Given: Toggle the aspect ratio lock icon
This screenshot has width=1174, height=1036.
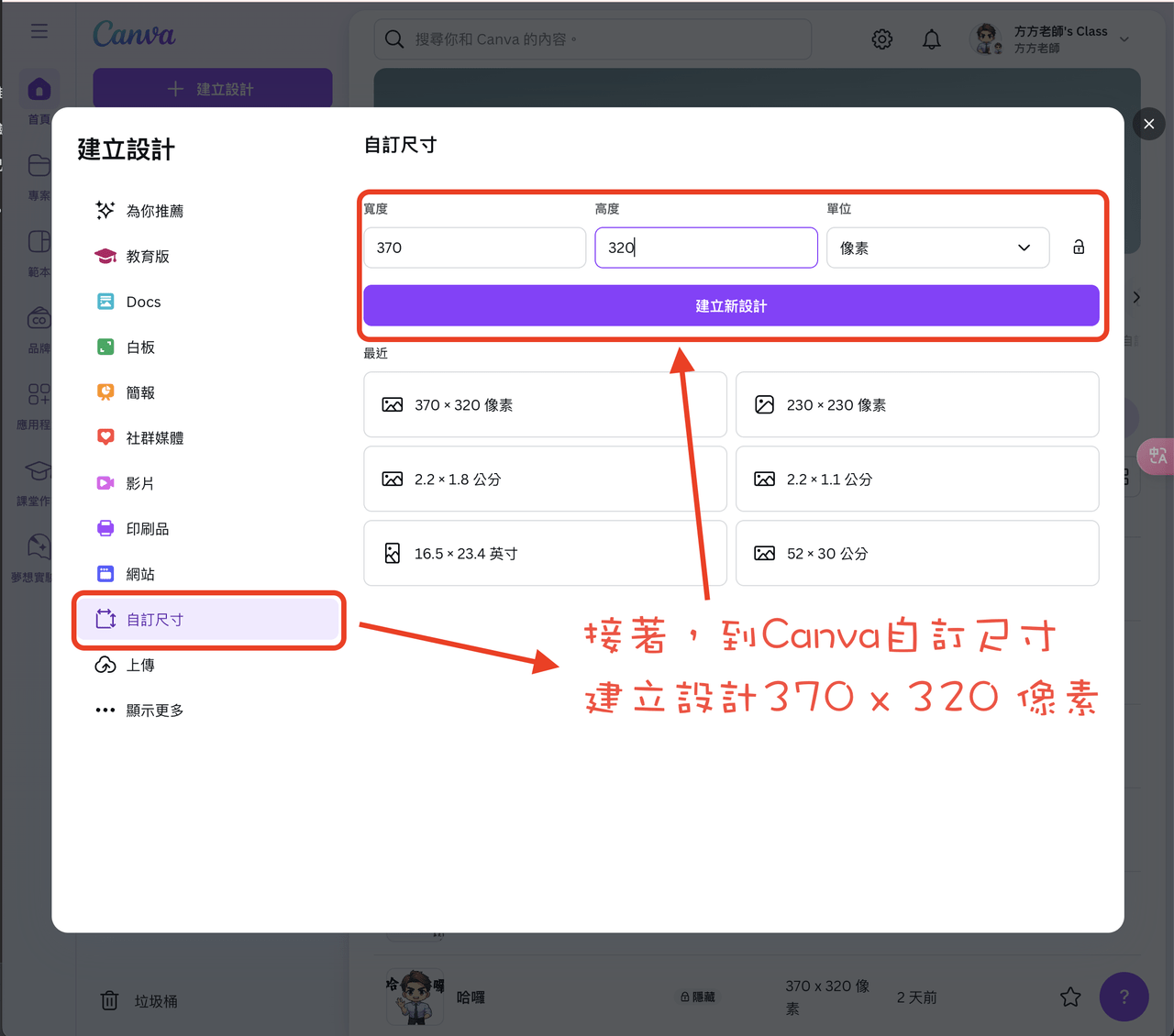Looking at the screenshot, I should (x=1079, y=248).
